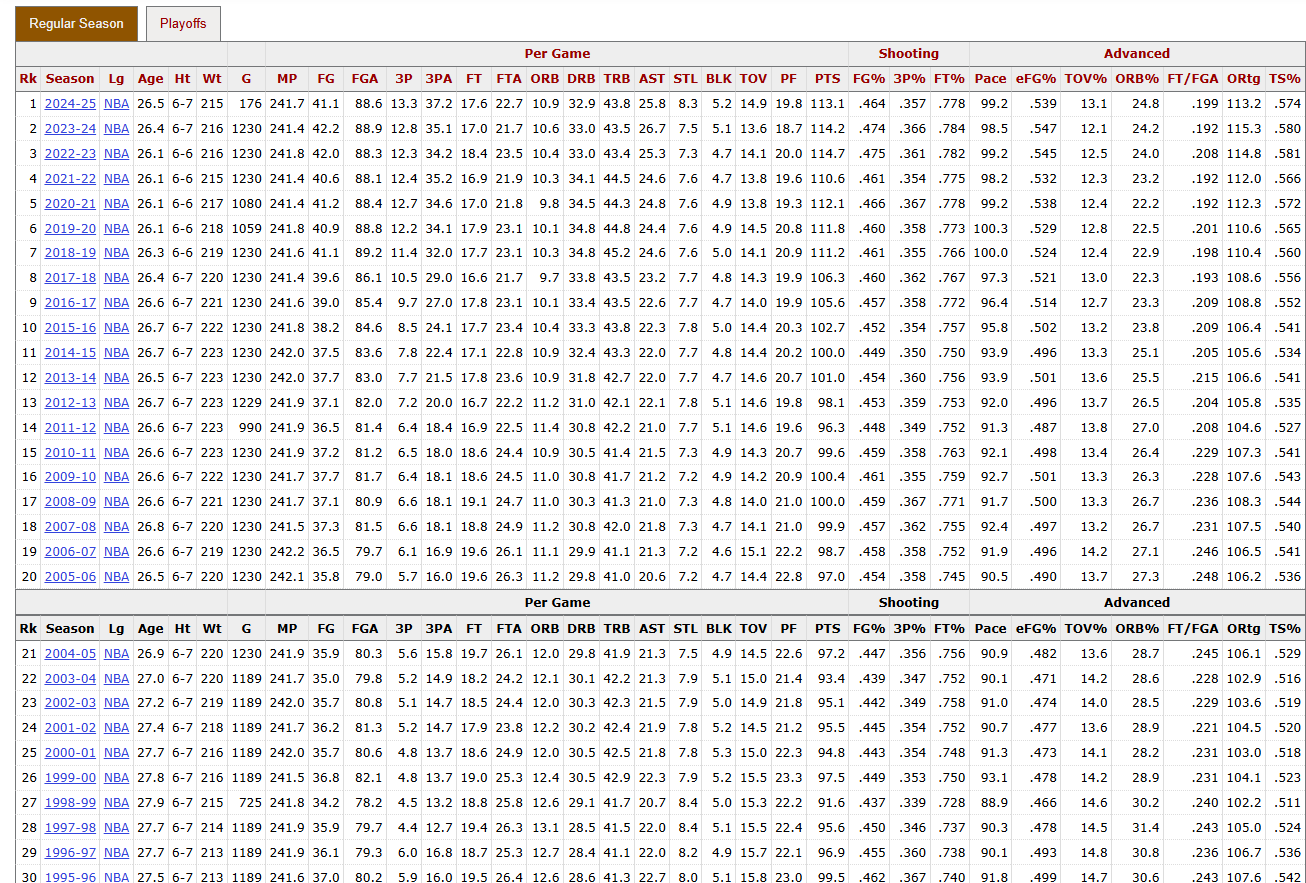1306x883 pixels.
Task: Open the 2020-21 season link
Action: click(x=70, y=204)
